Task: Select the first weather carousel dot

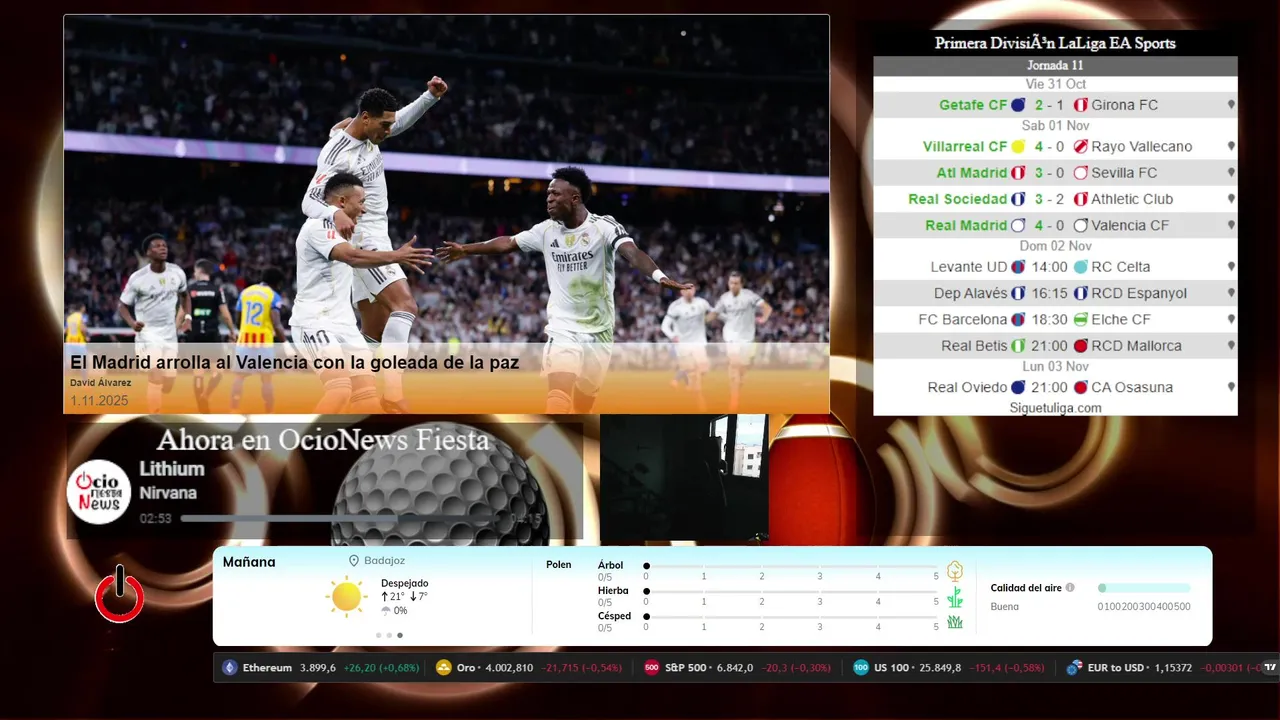Action: (378, 635)
